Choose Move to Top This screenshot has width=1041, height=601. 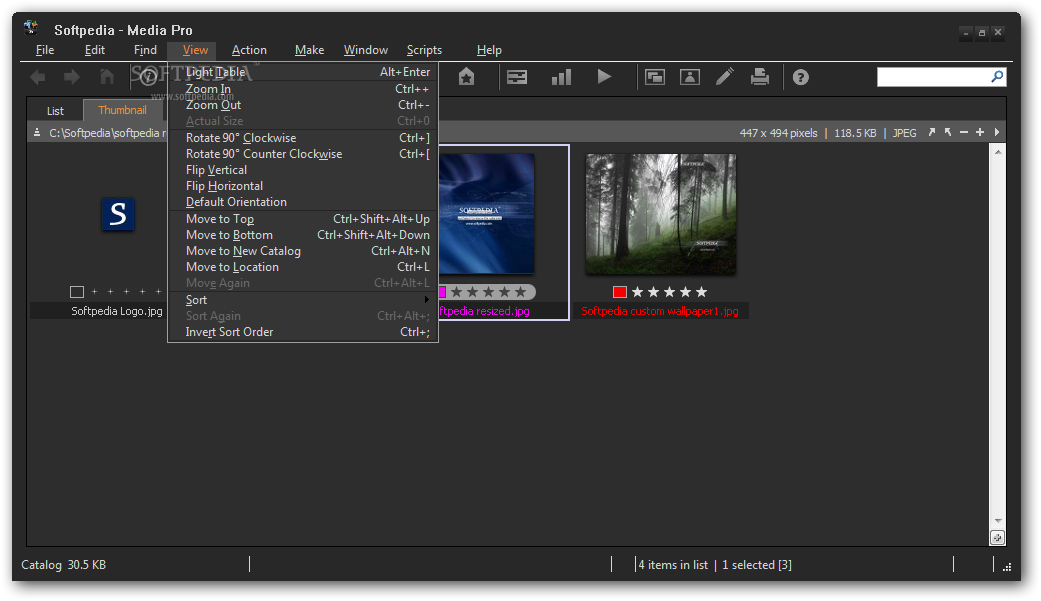pos(303,219)
